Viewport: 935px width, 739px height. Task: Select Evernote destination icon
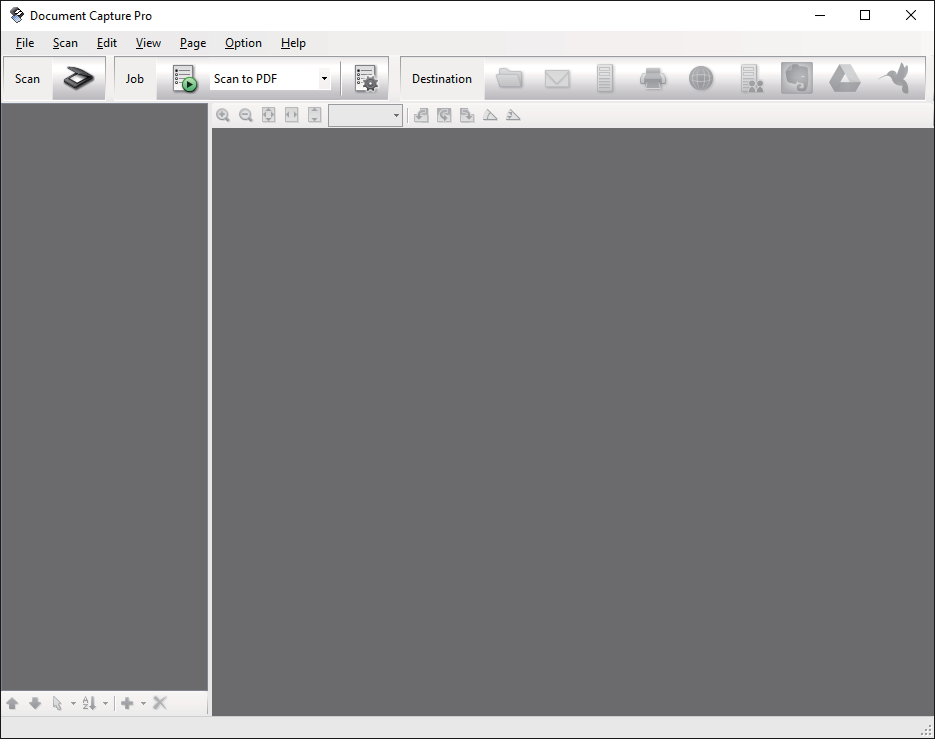click(797, 78)
